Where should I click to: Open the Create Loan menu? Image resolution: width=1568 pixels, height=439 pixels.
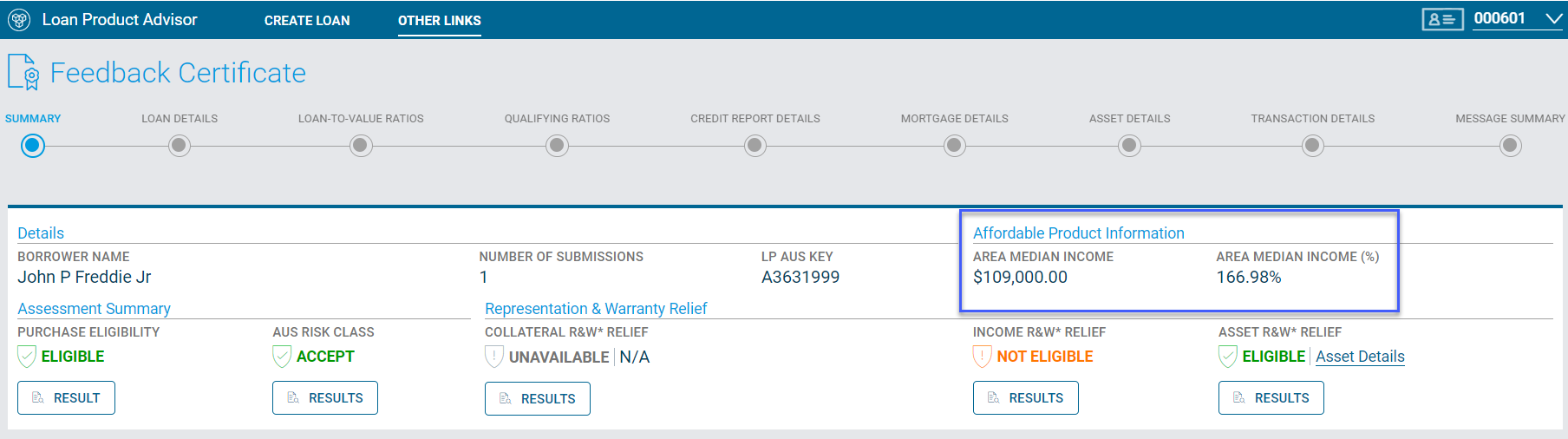click(x=307, y=21)
